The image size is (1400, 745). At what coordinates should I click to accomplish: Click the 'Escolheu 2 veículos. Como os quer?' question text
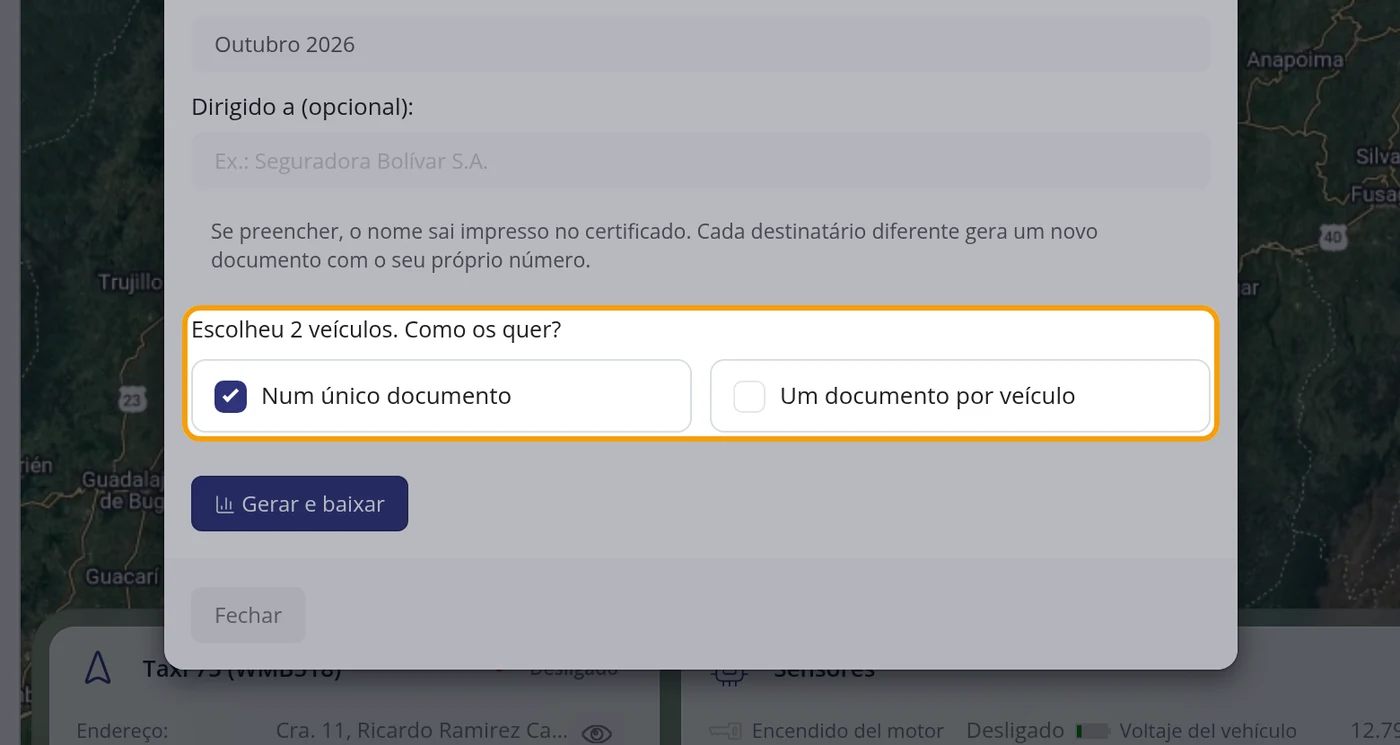click(x=376, y=330)
